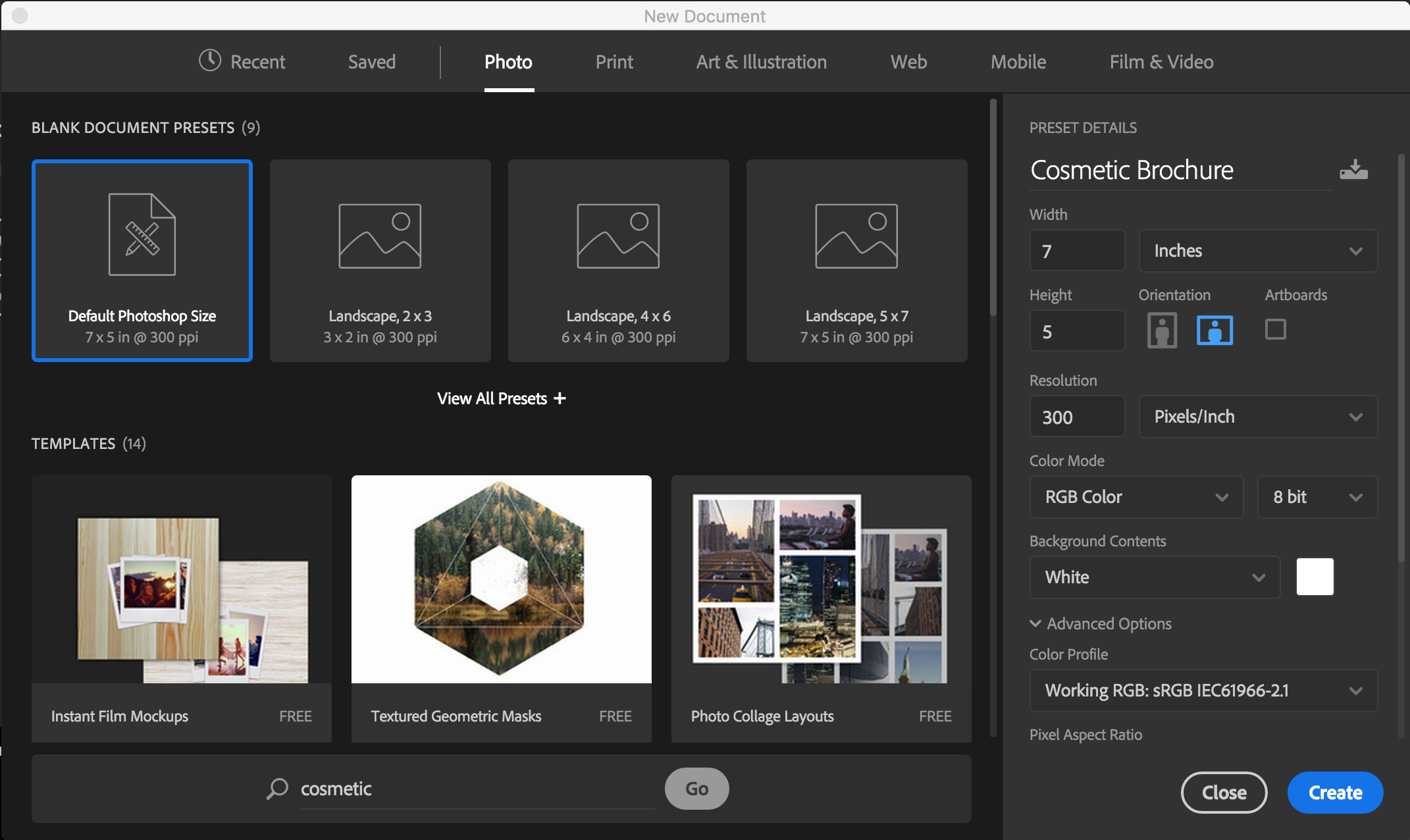Open the 8 bit depth dropdown

coord(1317,497)
